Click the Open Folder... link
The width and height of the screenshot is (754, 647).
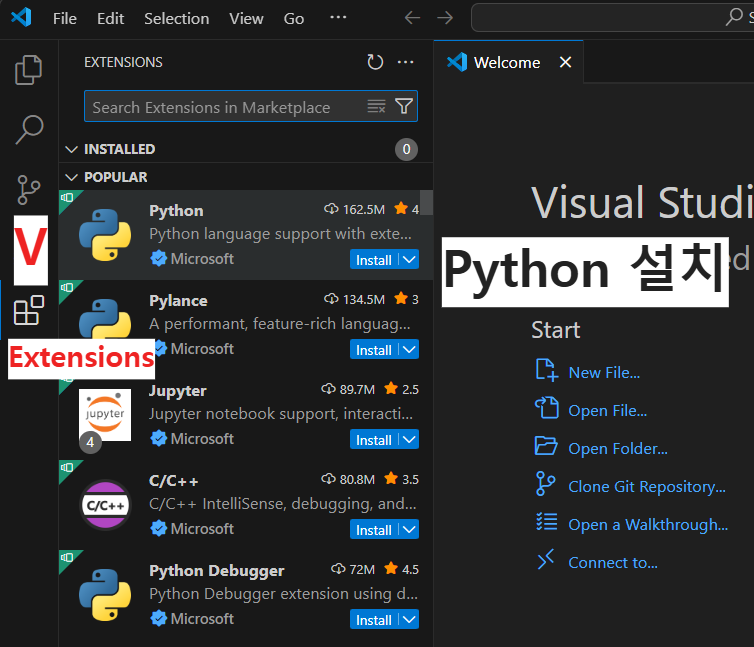pyautogui.click(x=618, y=449)
